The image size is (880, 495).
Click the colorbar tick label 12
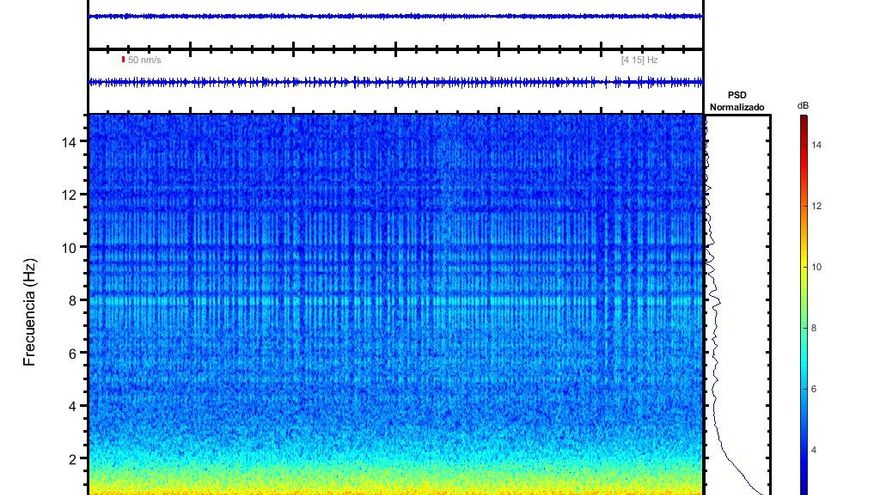[x=816, y=206]
